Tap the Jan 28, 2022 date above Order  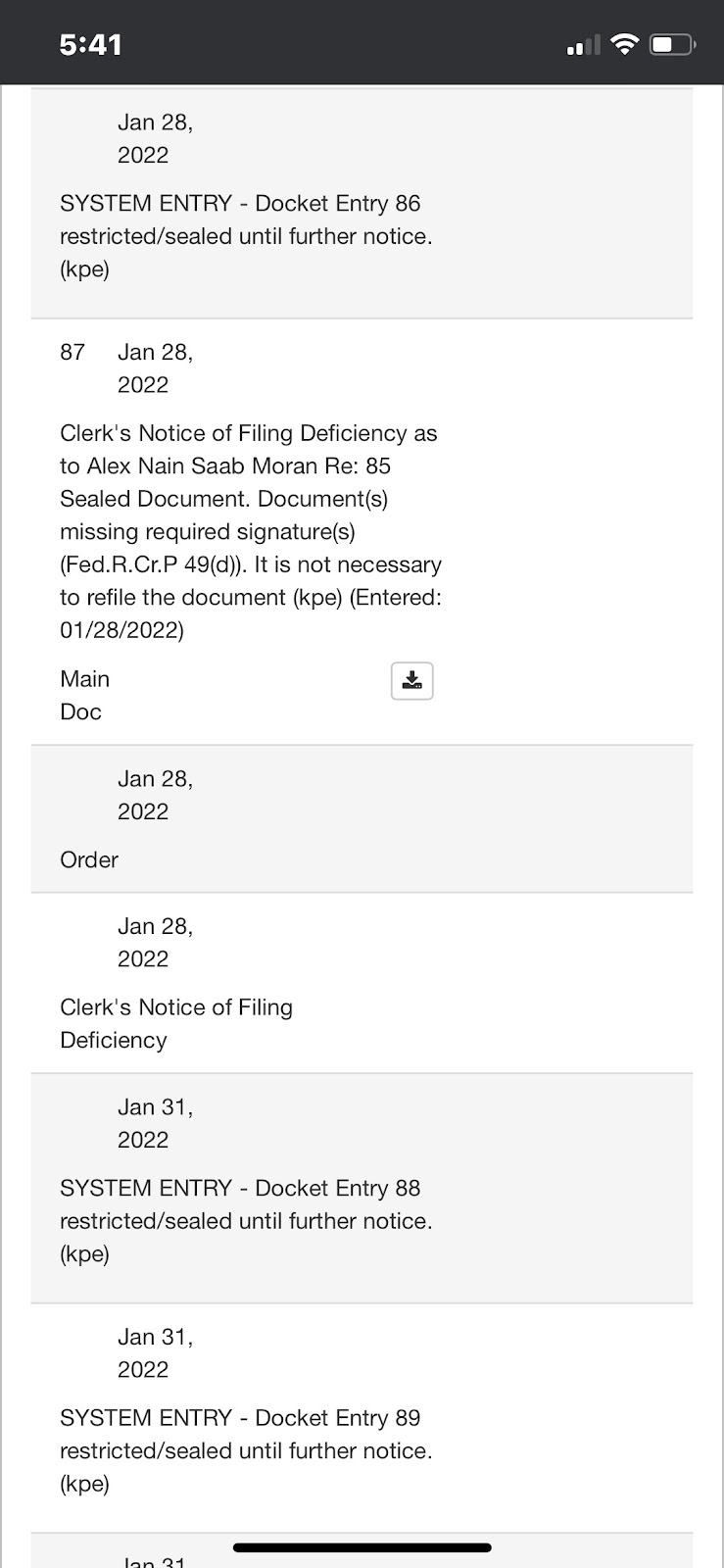[155, 795]
